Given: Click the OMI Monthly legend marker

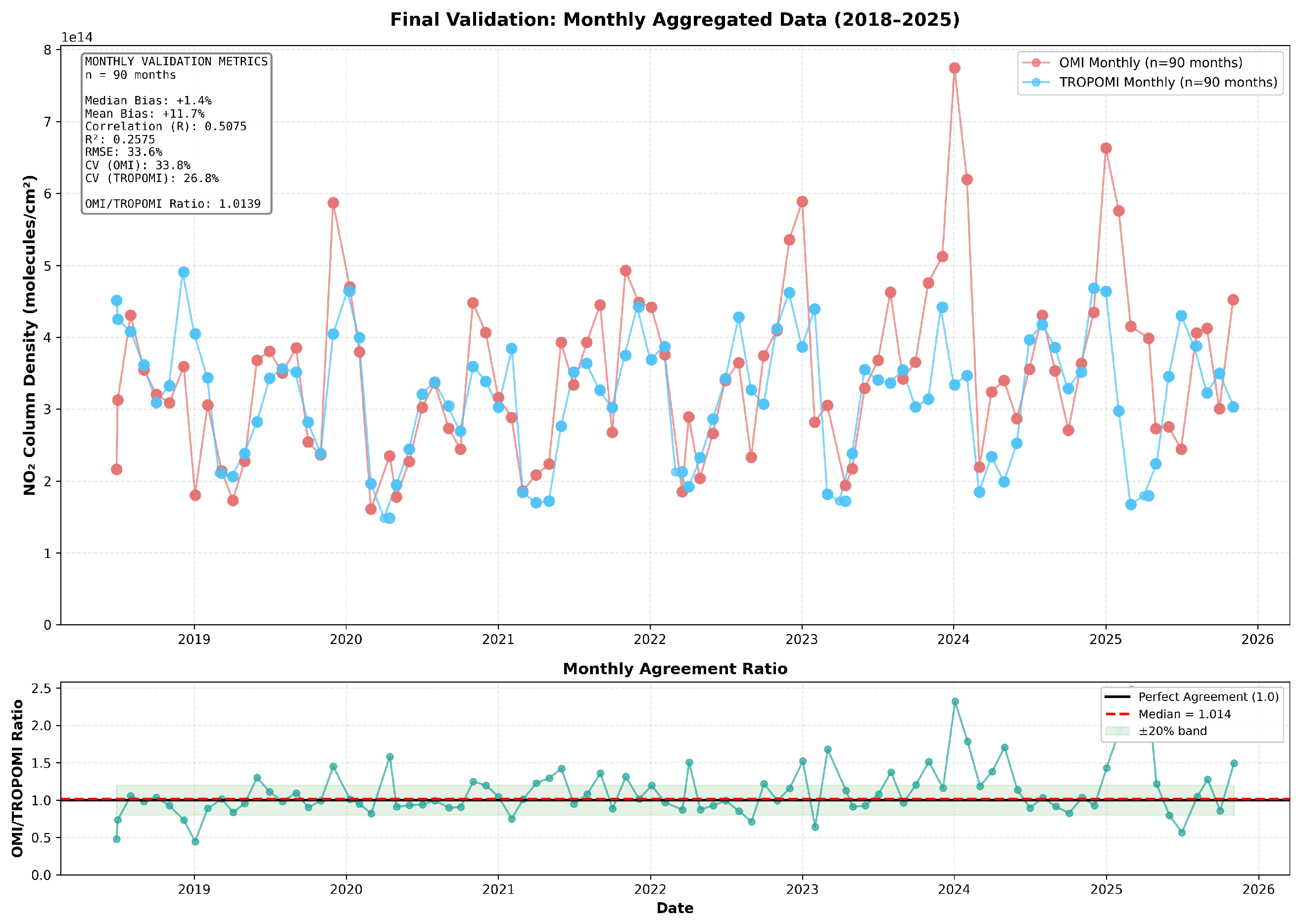Looking at the screenshot, I should (1035, 63).
